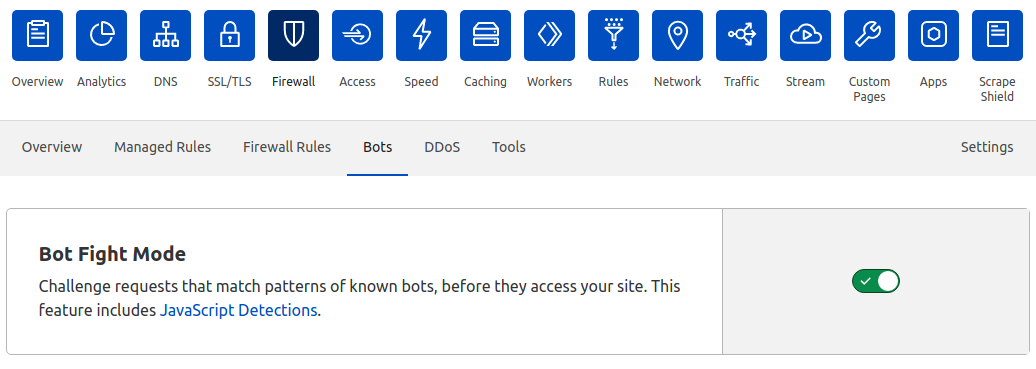The height and width of the screenshot is (369, 1036).
Task: Open the Scrape Shield document icon
Action: (997, 35)
